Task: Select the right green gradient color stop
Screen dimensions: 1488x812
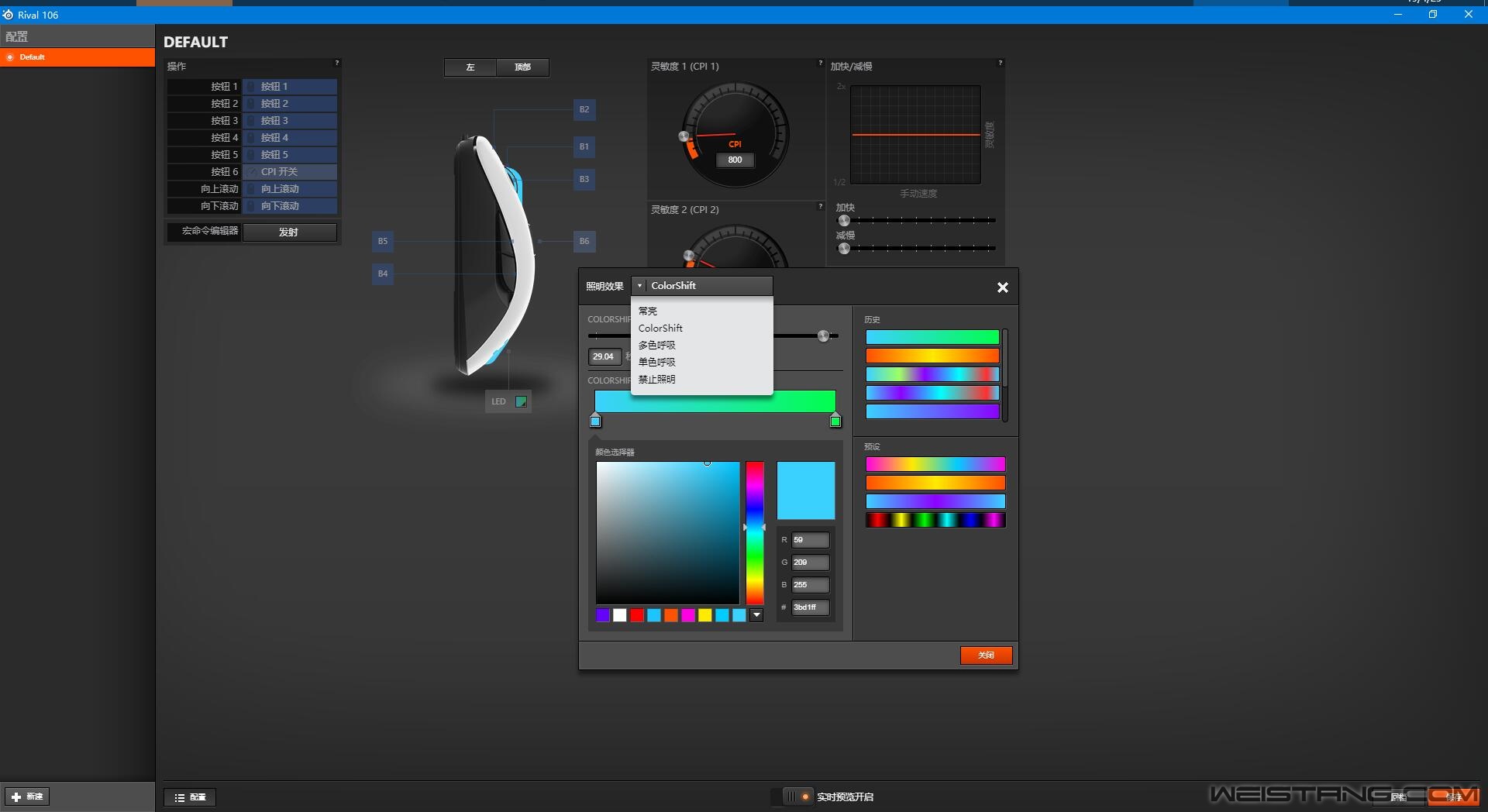Action: [x=835, y=421]
